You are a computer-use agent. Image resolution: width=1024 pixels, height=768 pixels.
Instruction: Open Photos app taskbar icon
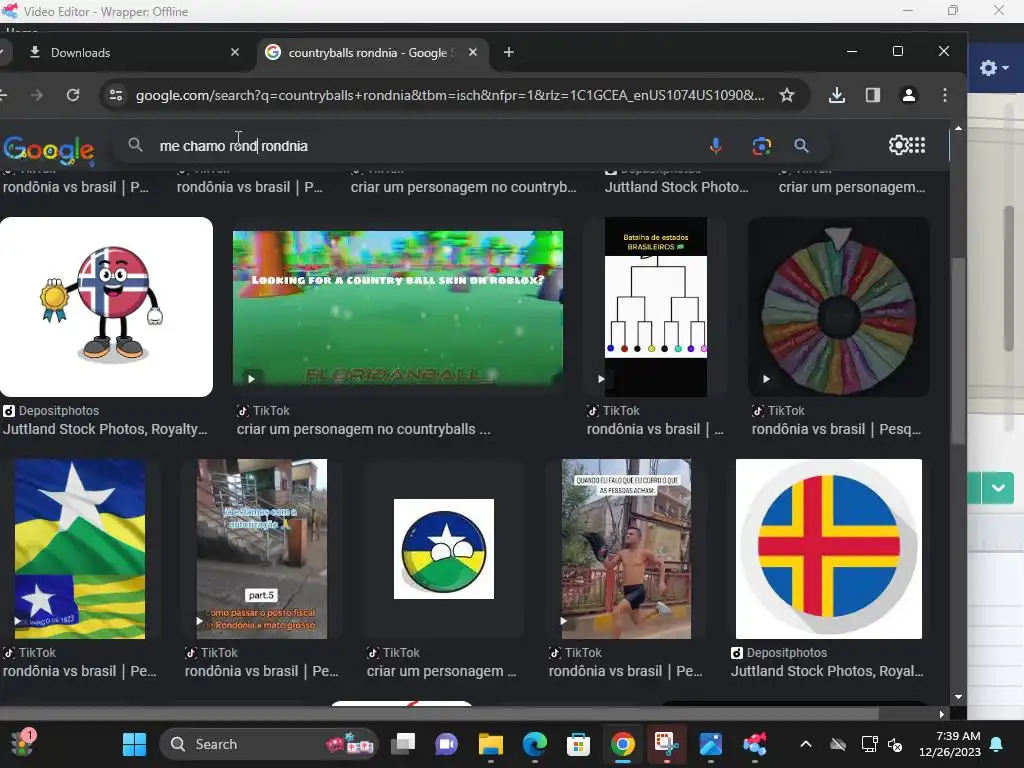click(711, 744)
